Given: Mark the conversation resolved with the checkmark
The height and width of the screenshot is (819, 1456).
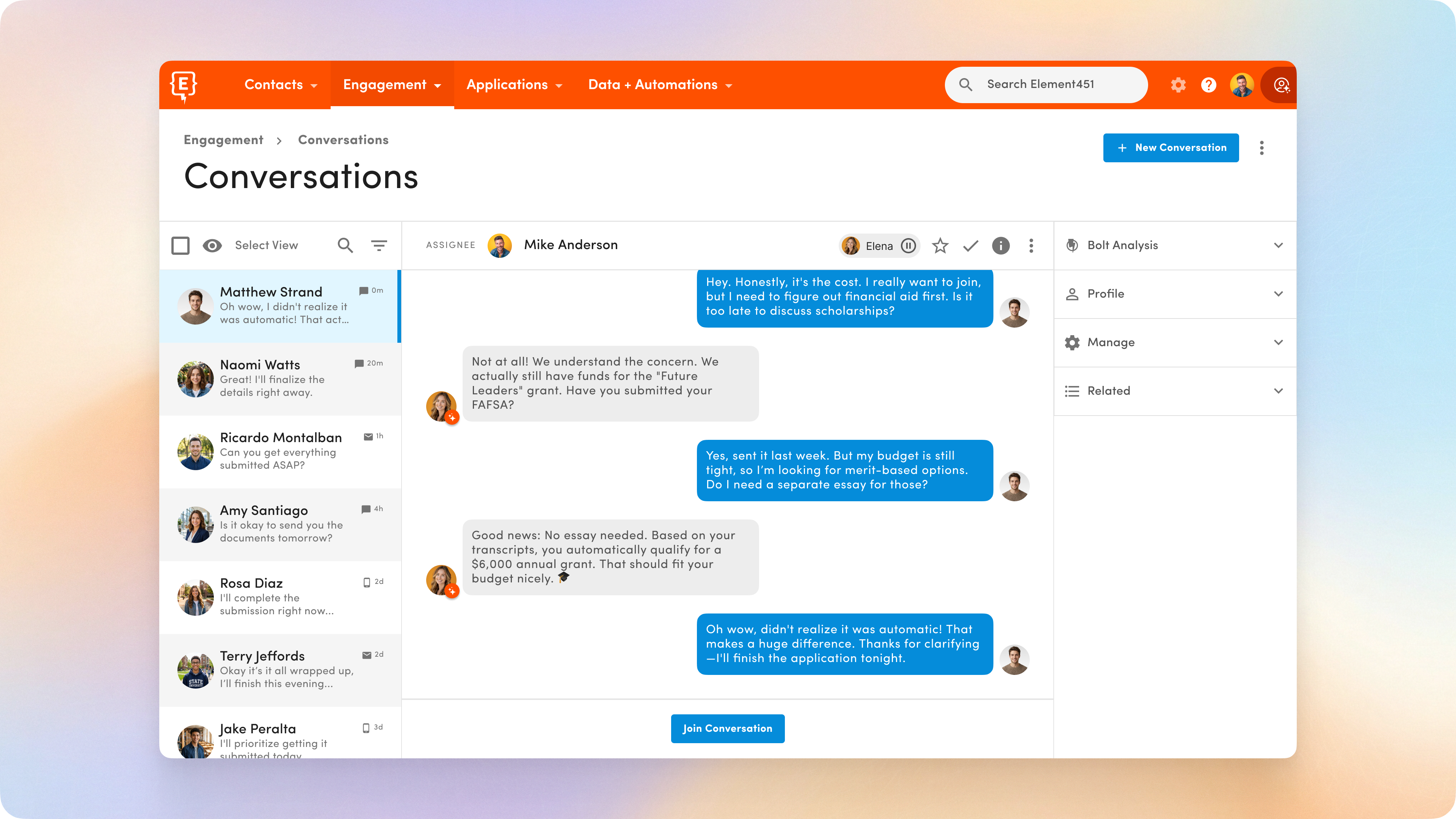Looking at the screenshot, I should pyautogui.click(x=970, y=246).
